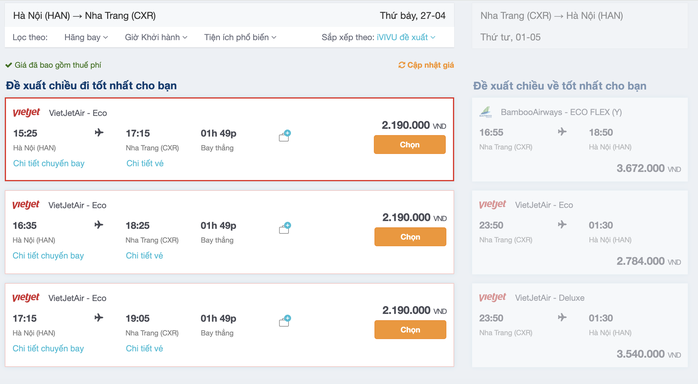Change sorting from iVIVU đề xuất
Screen dimensions: 698x384
[406, 37]
